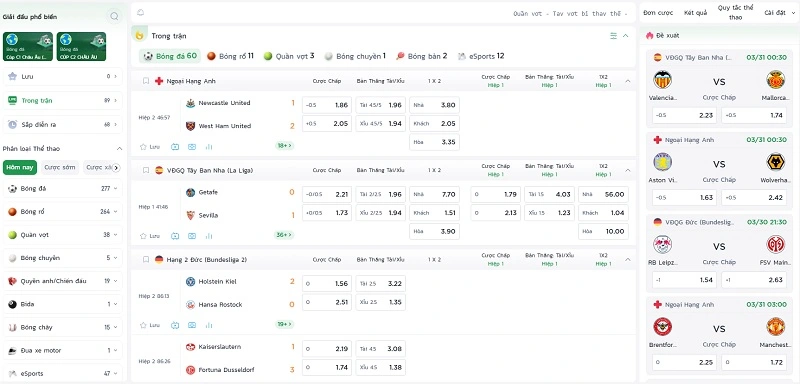
Task: Switch to Bóng rổ 11 tab
Action: point(230,56)
